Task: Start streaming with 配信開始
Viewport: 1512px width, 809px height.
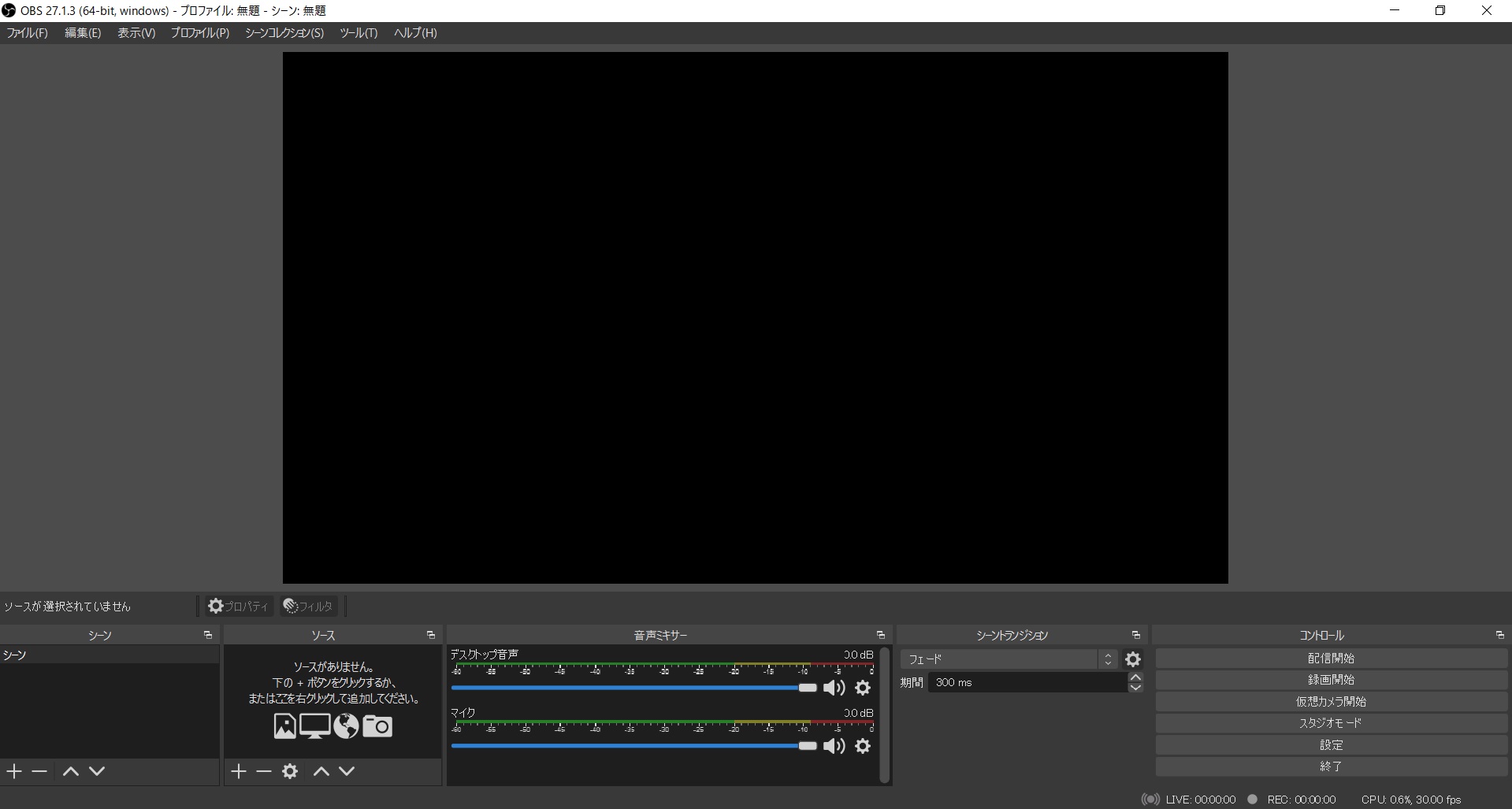Action: [1331, 659]
